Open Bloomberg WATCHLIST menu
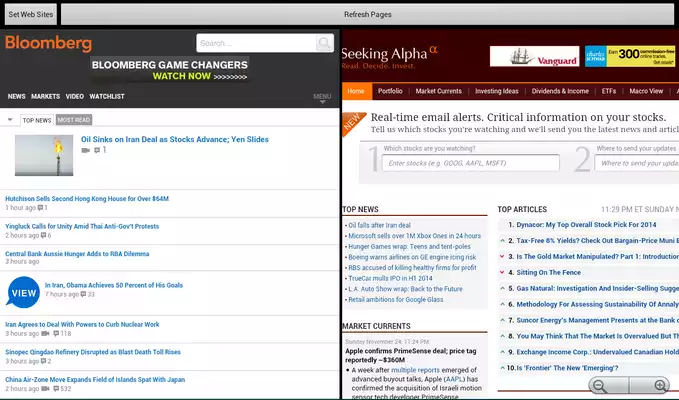Viewport: 679px width, 400px height. coord(107,97)
